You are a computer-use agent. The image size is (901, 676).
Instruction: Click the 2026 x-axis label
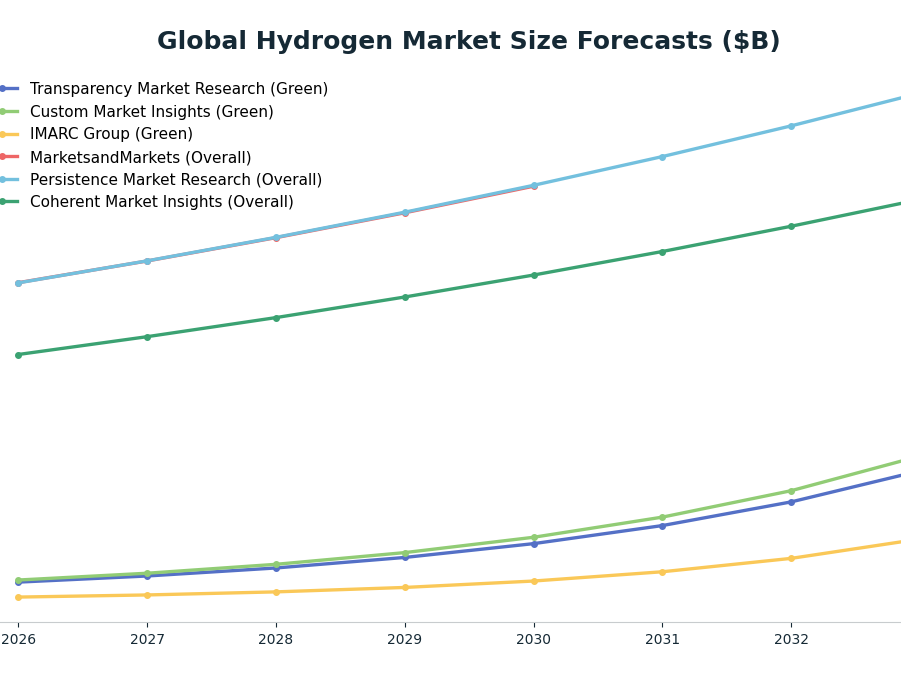(18, 639)
